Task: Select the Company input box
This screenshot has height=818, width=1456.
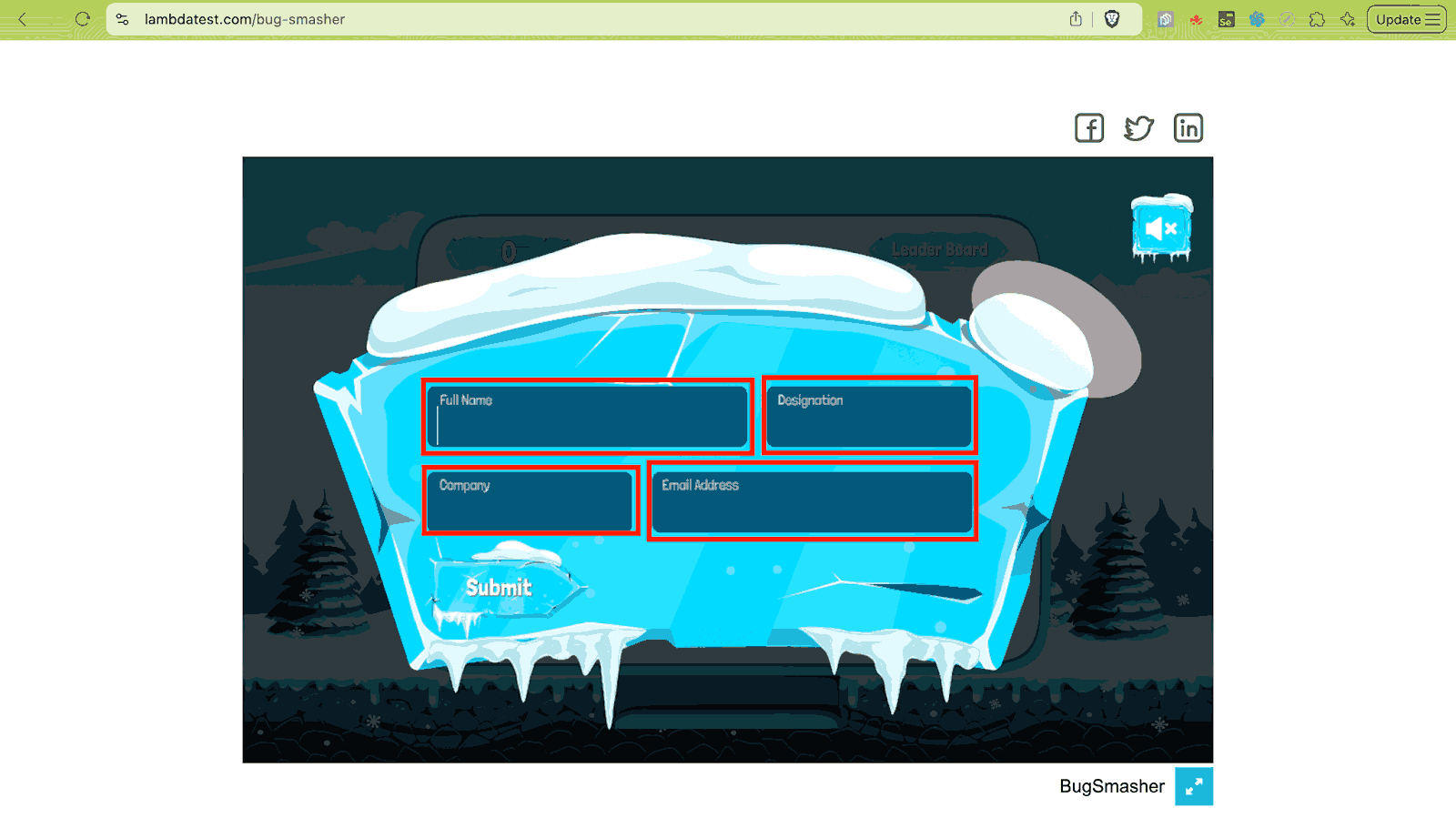Action: click(531, 500)
